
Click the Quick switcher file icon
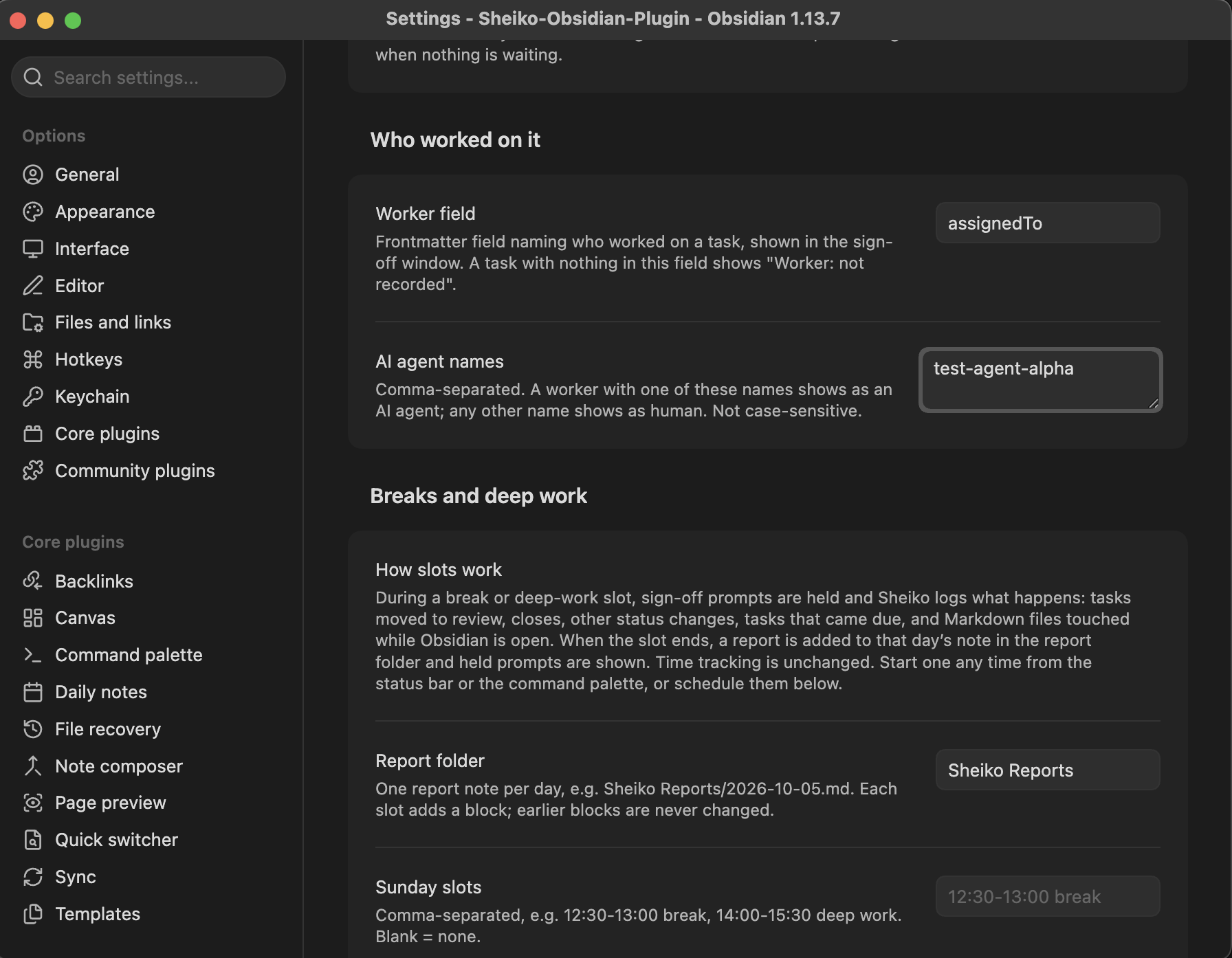click(33, 840)
